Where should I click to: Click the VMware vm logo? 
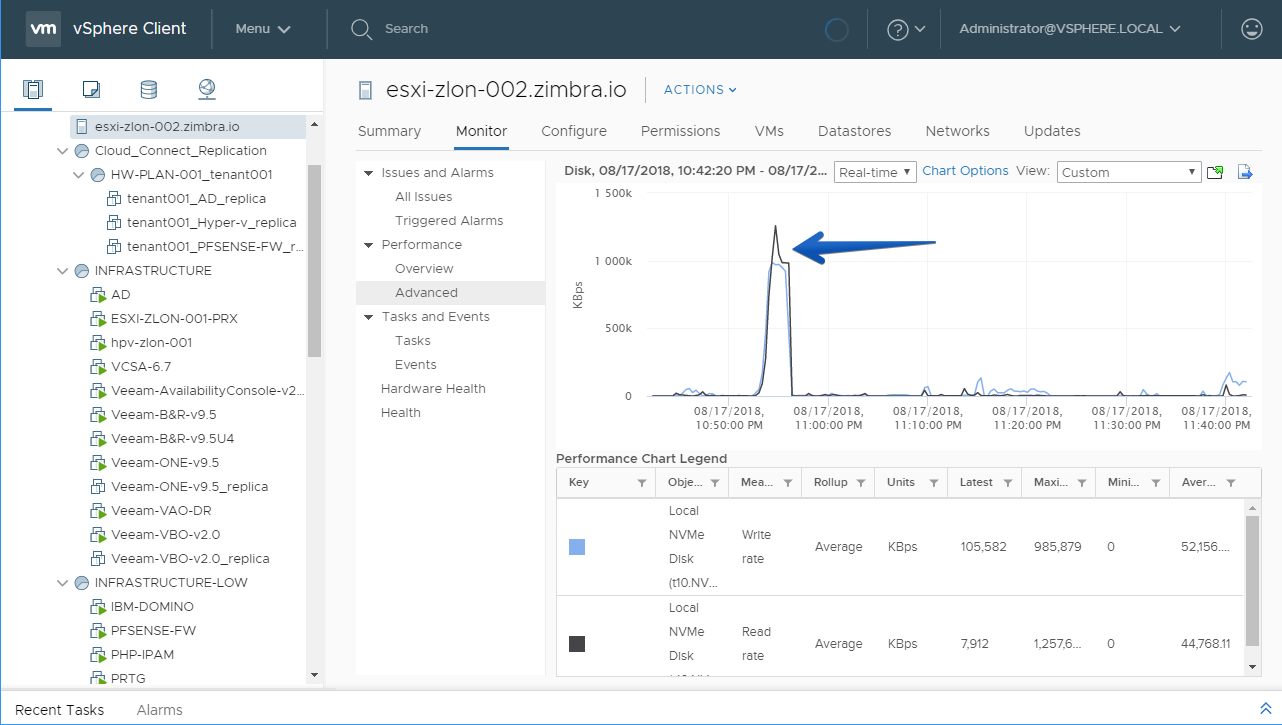point(44,29)
